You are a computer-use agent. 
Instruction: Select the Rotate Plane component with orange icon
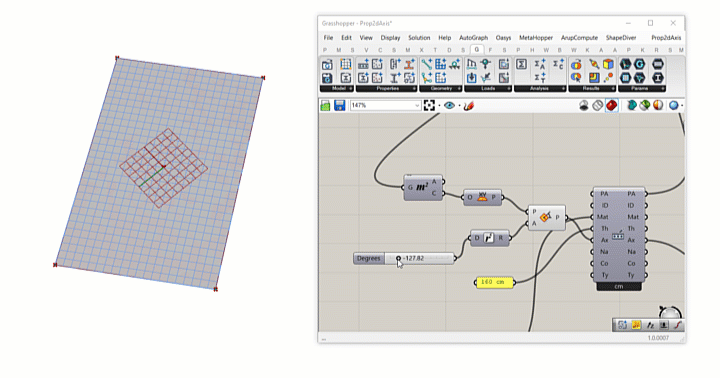point(546,218)
